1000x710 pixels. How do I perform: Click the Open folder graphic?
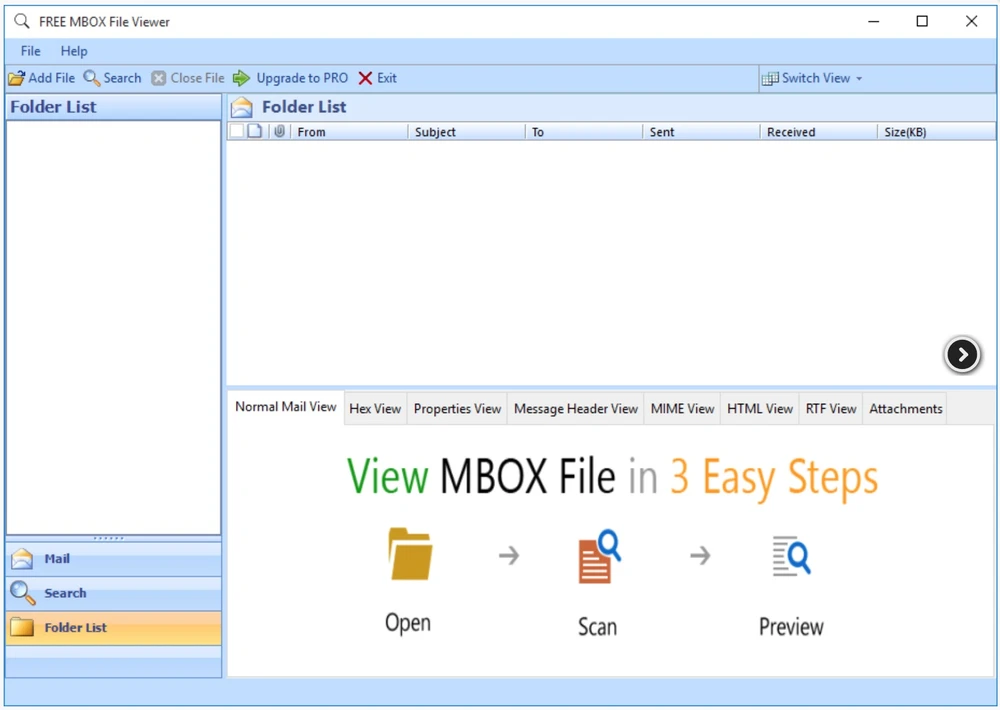click(411, 554)
